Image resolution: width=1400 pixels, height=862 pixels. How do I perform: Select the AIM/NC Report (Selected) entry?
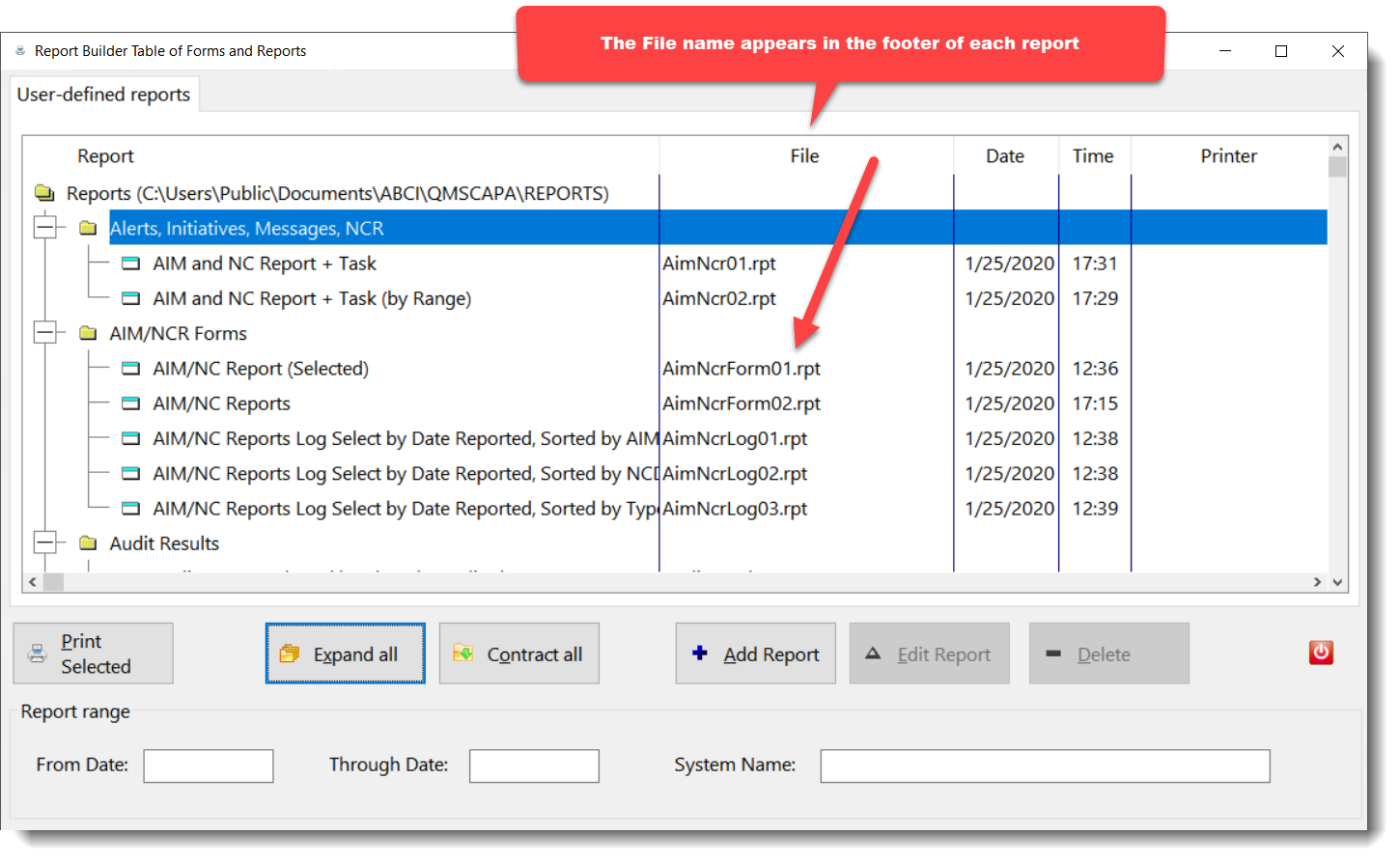click(x=261, y=368)
